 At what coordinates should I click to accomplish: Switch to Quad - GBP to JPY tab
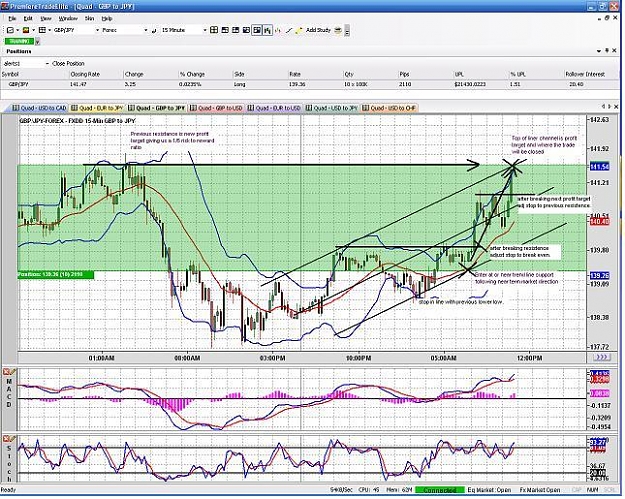pos(156,108)
